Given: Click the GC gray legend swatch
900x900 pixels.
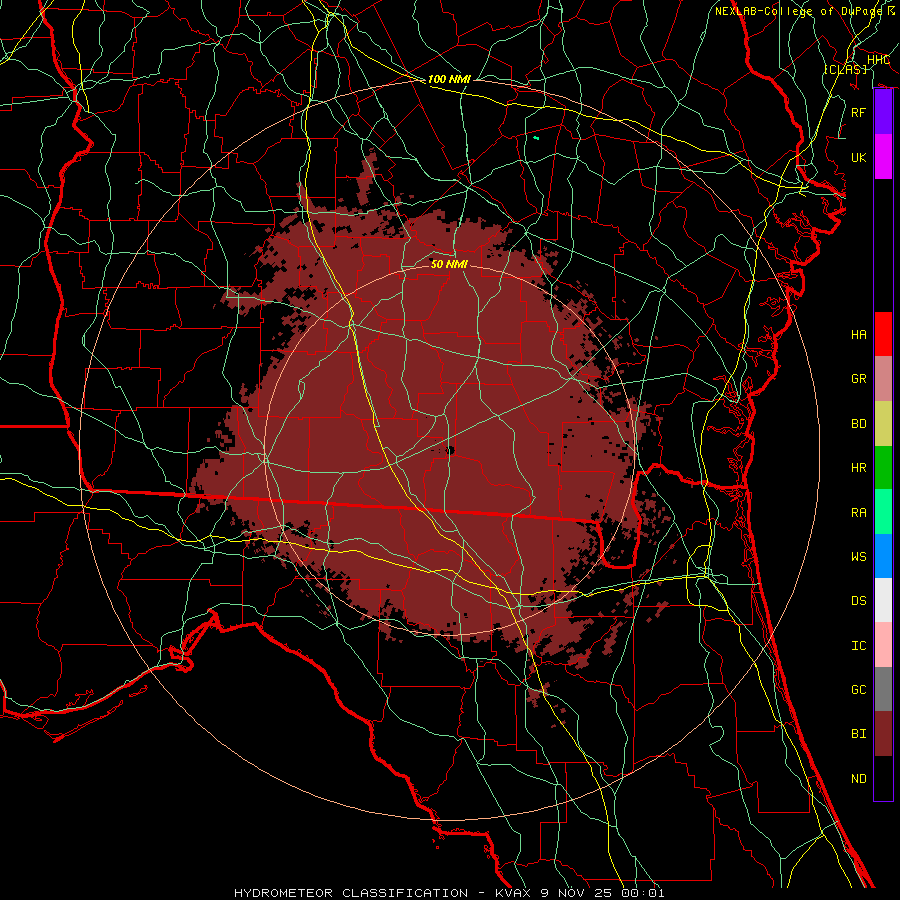Looking at the screenshot, I should coord(883,689).
